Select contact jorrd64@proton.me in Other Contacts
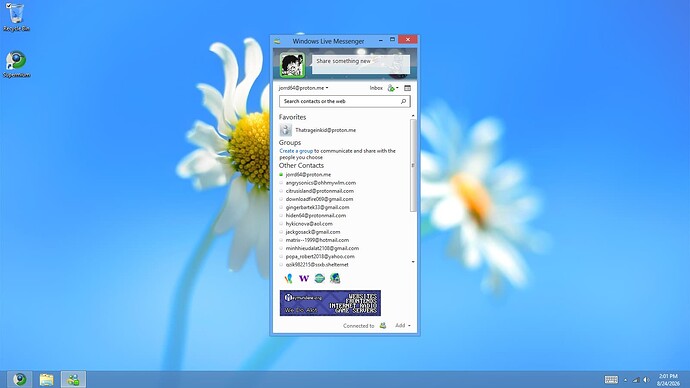This screenshot has height=388, width=690. point(308,175)
